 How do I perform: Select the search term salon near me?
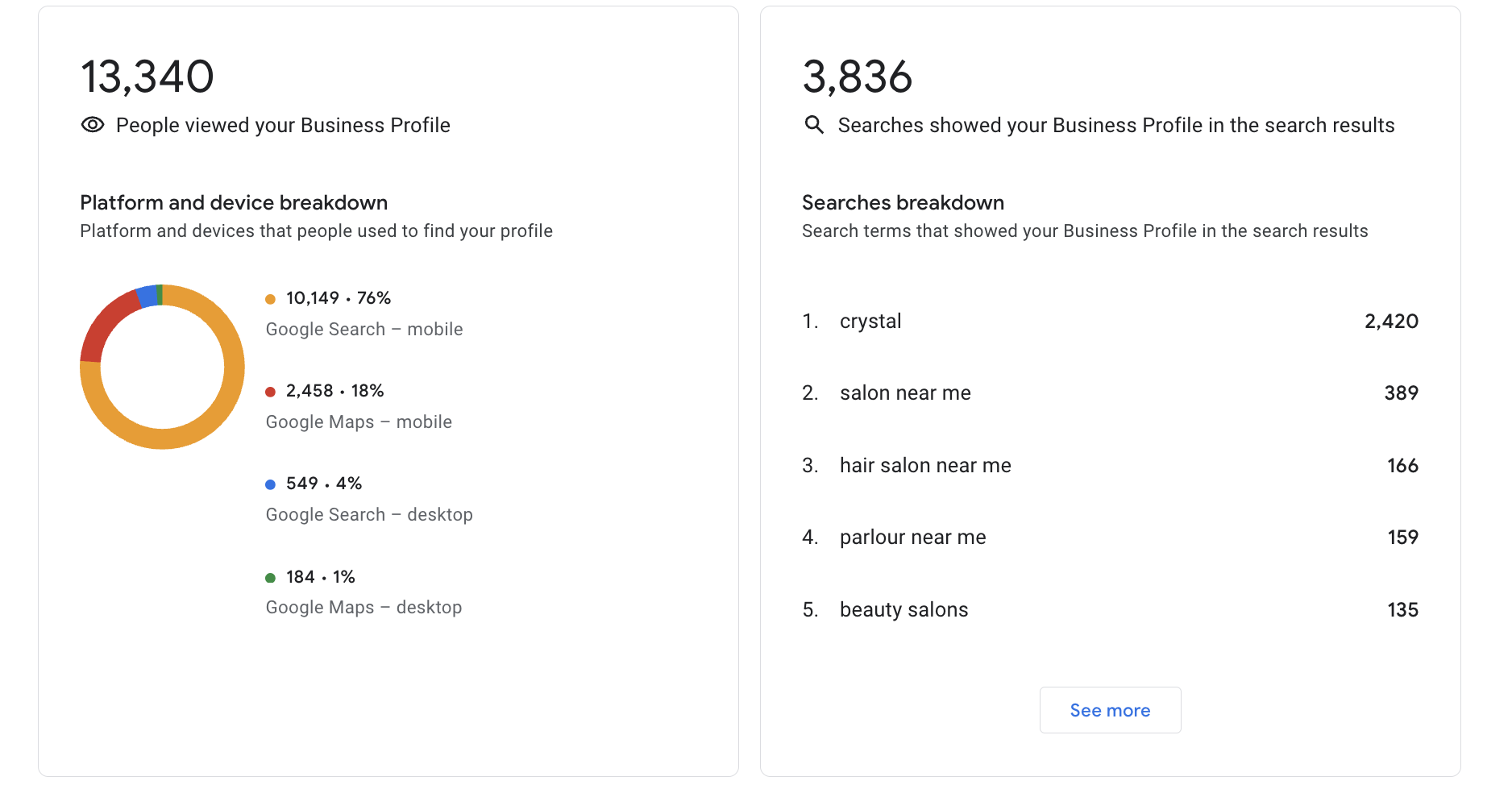pyautogui.click(x=905, y=392)
